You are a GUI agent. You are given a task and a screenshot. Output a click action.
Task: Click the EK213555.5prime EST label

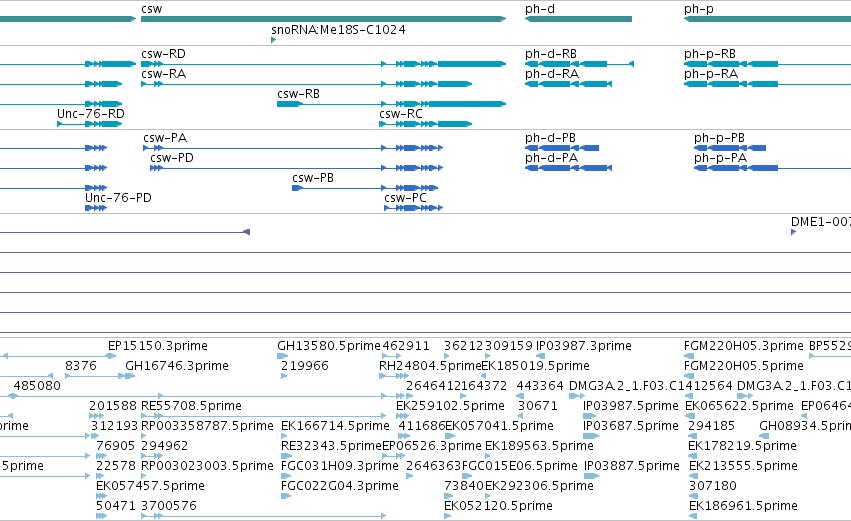point(744,467)
